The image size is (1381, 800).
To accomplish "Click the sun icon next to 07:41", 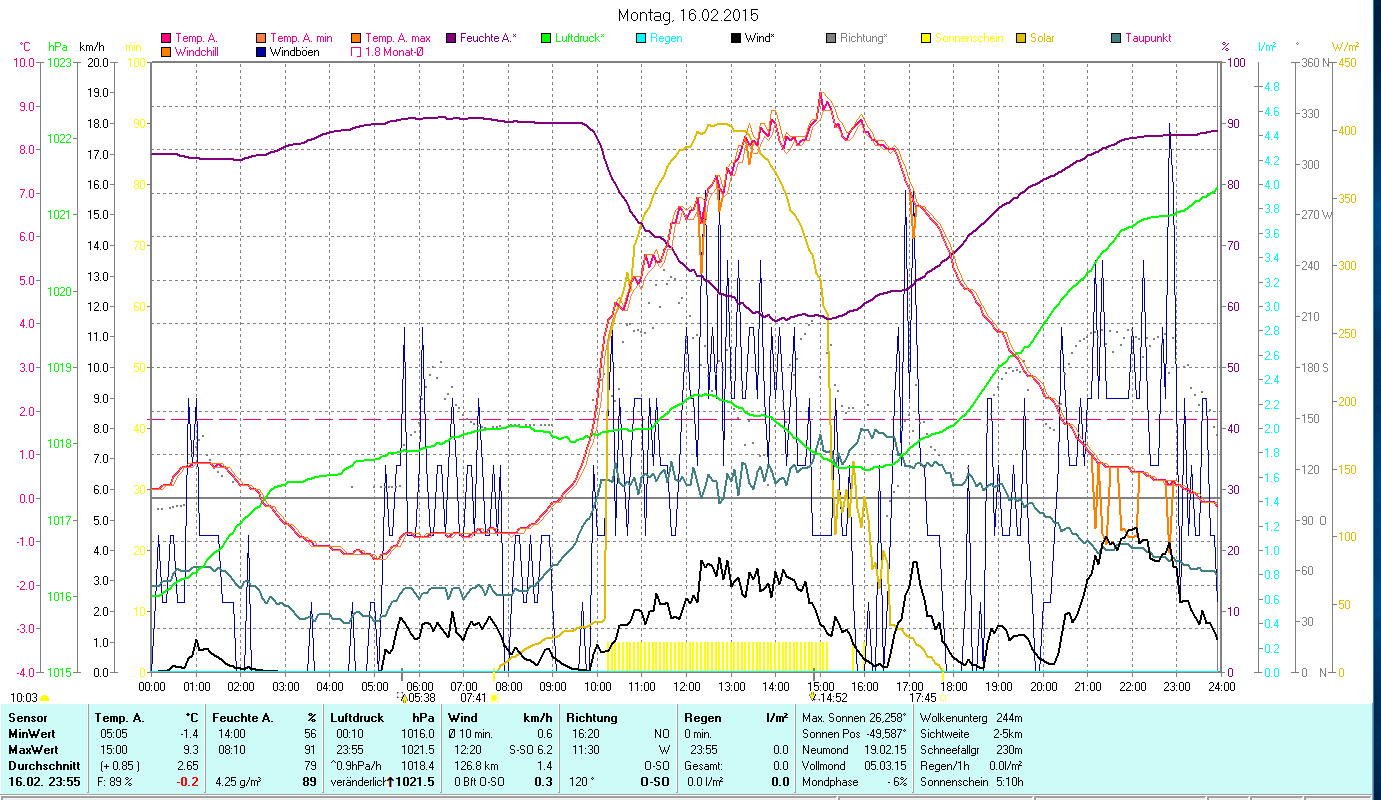I will pyautogui.click(x=494, y=698).
